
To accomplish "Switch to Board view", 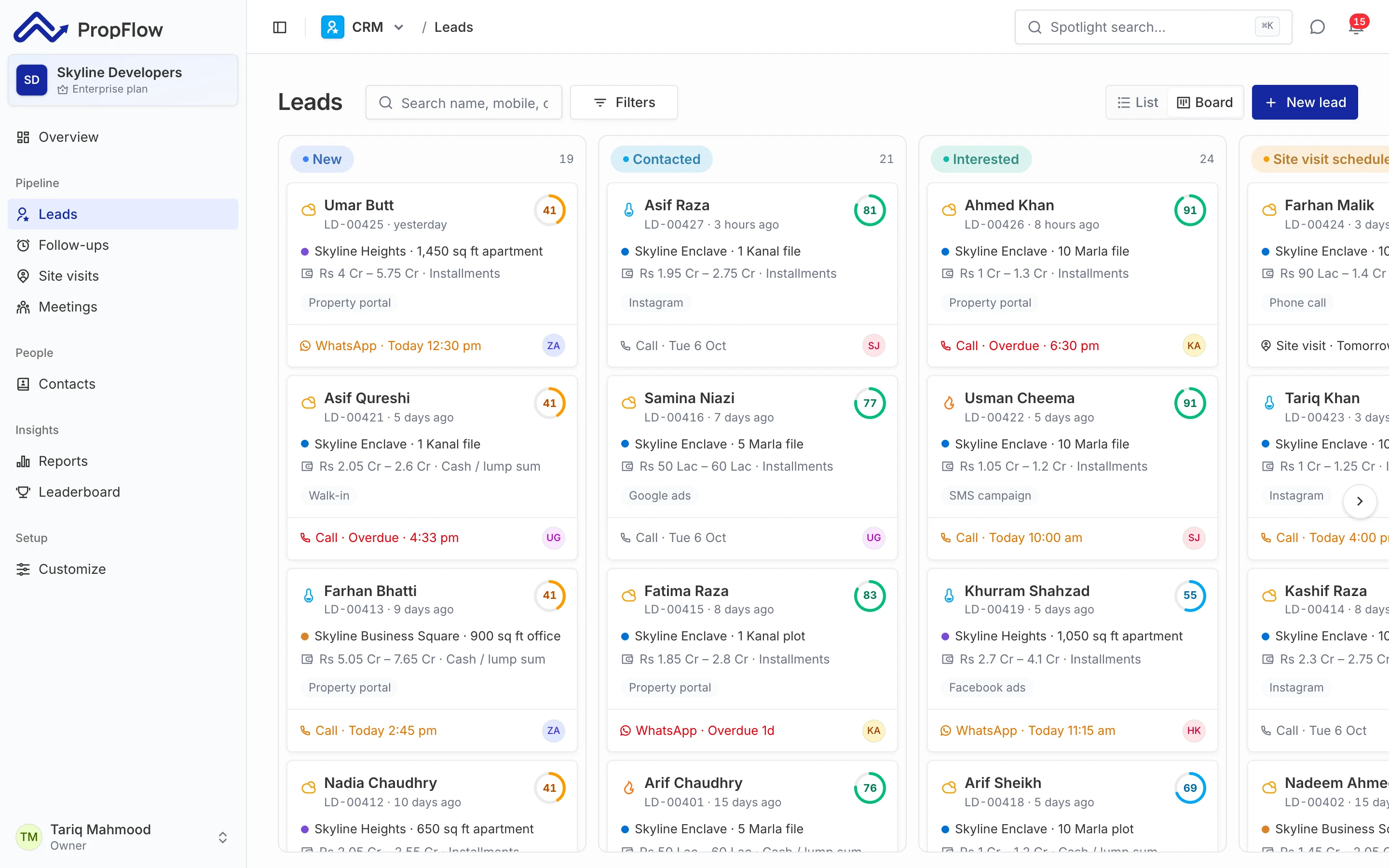I will (1205, 102).
